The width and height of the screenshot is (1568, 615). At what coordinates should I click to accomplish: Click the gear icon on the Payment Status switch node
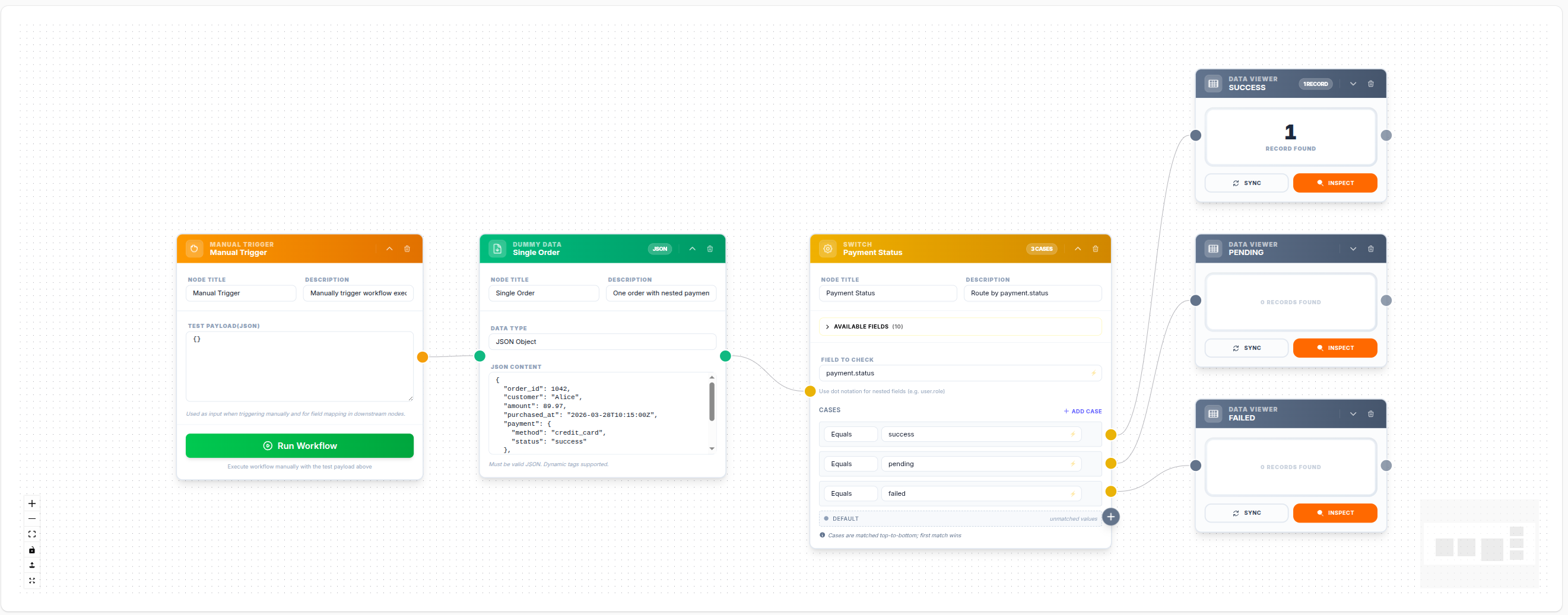point(828,249)
